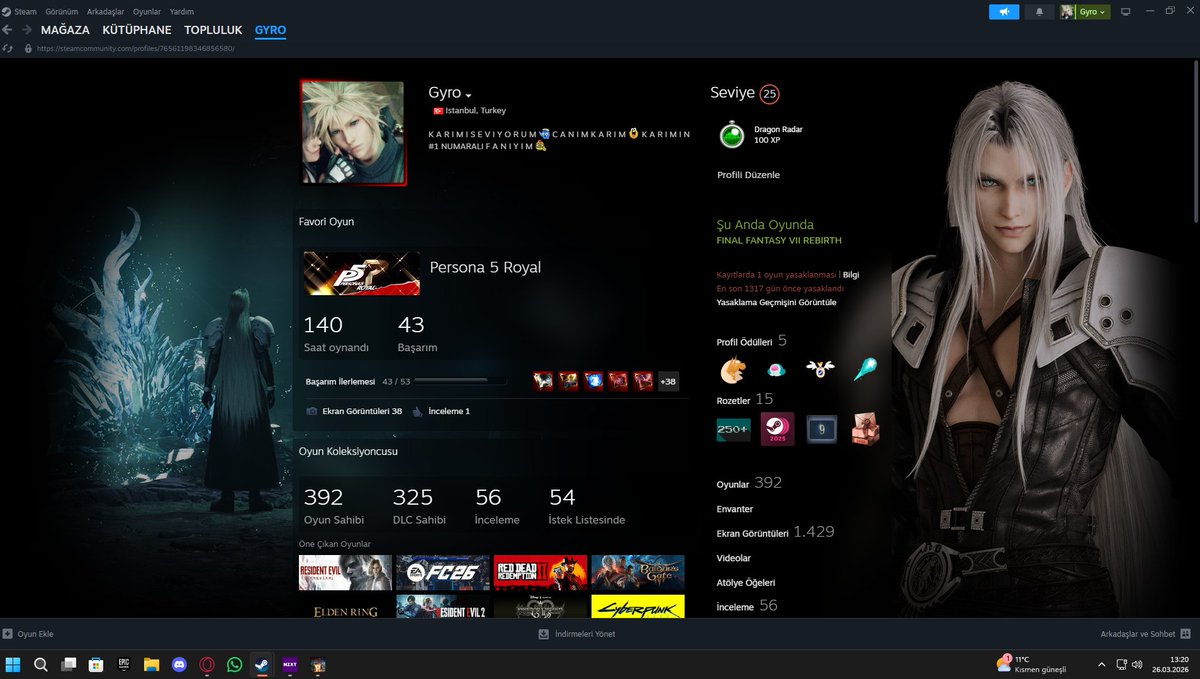Click the Oyun Ekle plus icon
The width and height of the screenshot is (1200, 679).
click(x=8, y=634)
